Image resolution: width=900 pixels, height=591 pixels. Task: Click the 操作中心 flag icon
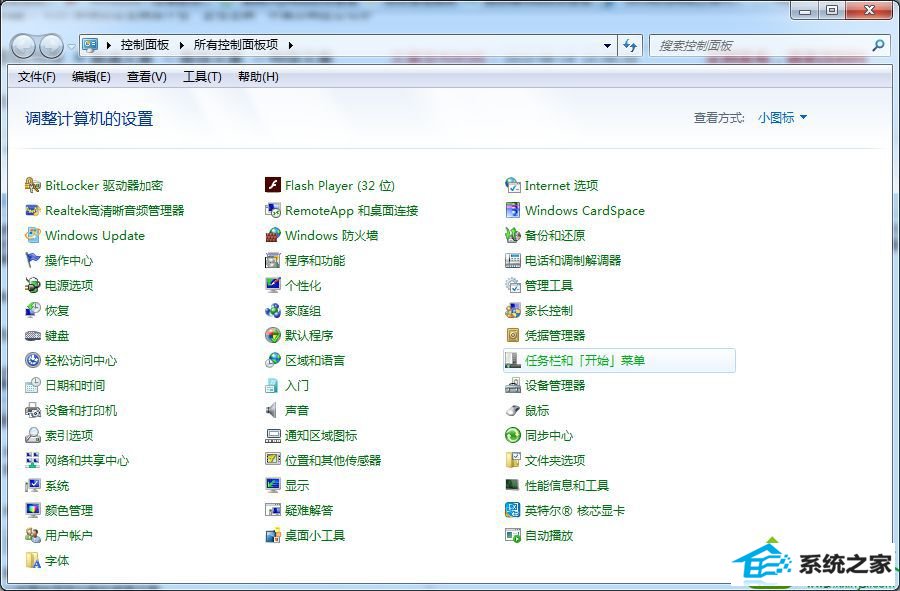(x=33, y=260)
